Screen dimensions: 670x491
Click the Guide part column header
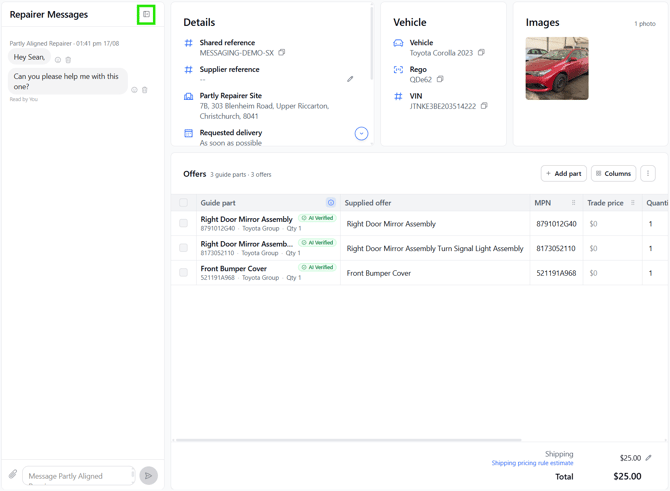[x=268, y=203]
